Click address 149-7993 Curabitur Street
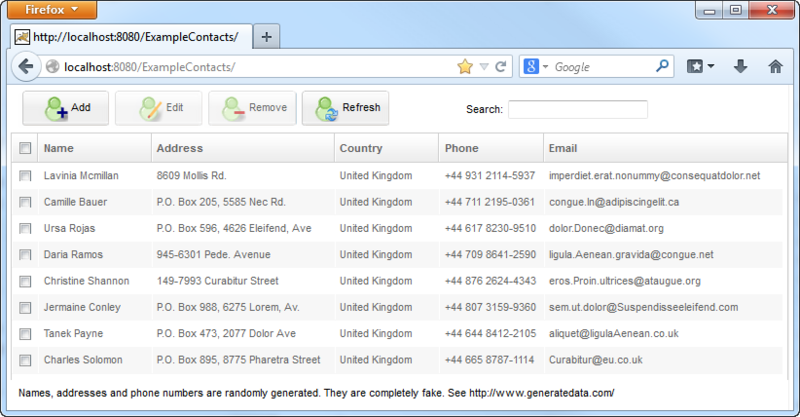Screen dimensions: 800x417 click(x=217, y=281)
